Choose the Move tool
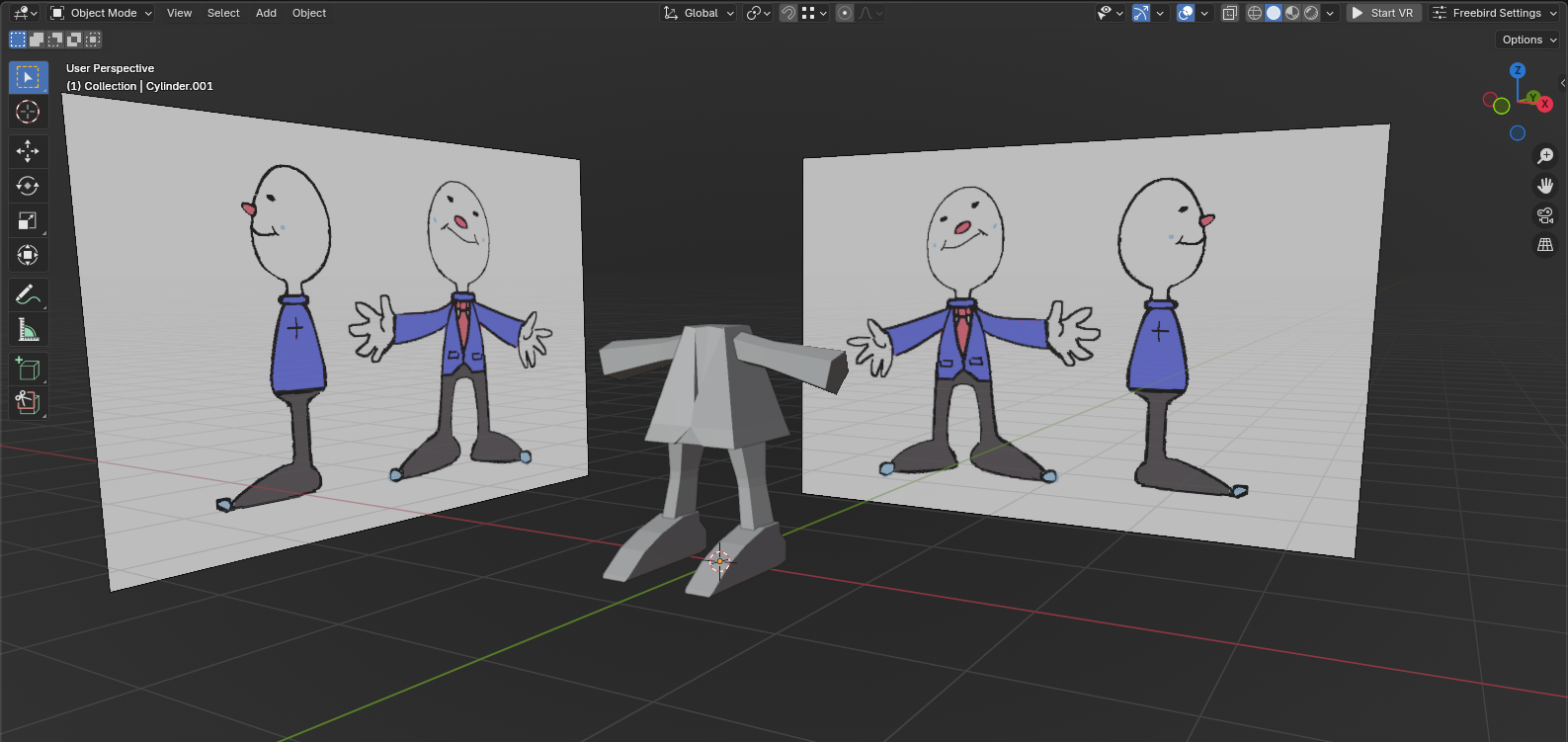 pyautogui.click(x=28, y=151)
